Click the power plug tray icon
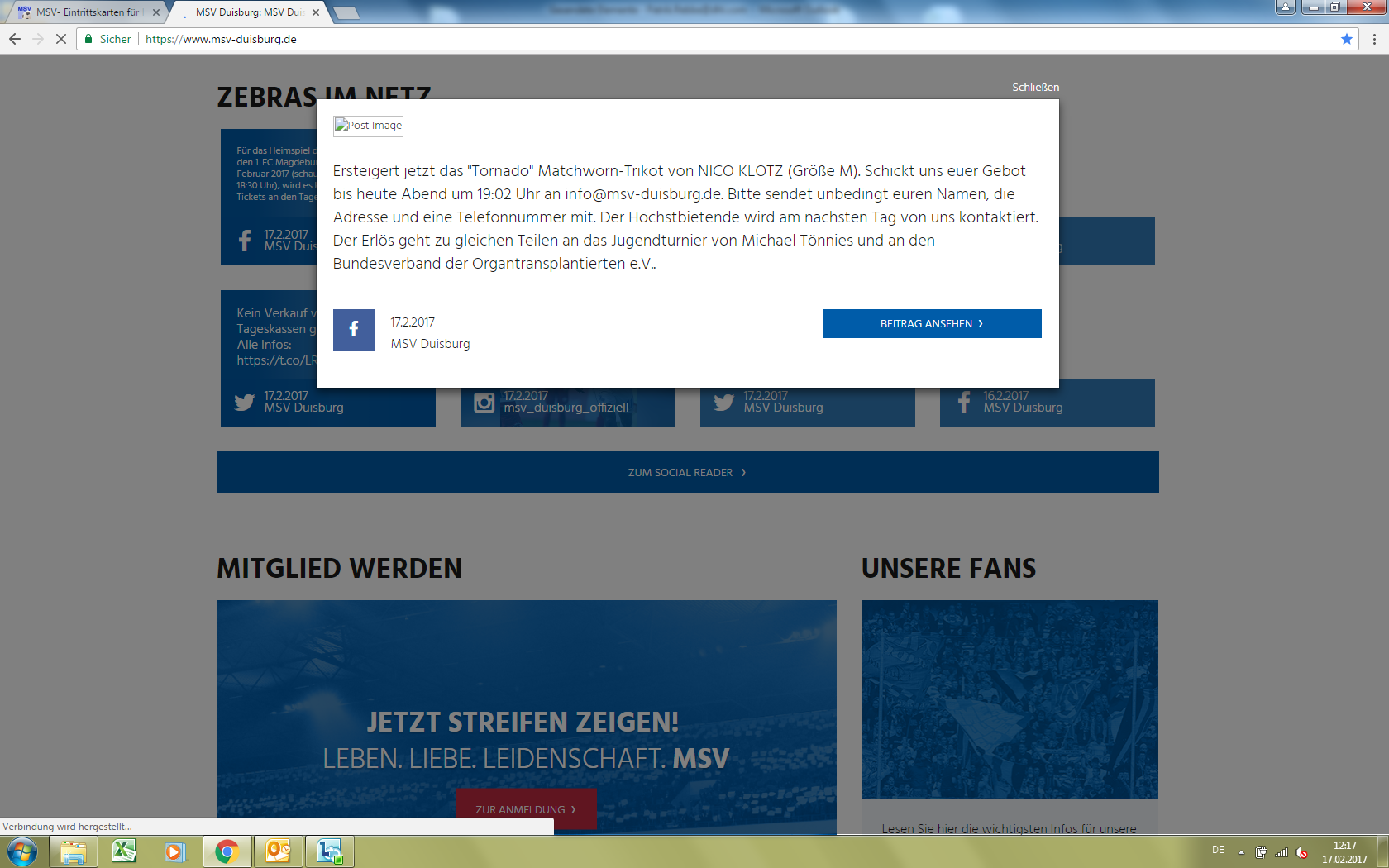Viewport: 1389px width, 868px height. [1261, 852]
